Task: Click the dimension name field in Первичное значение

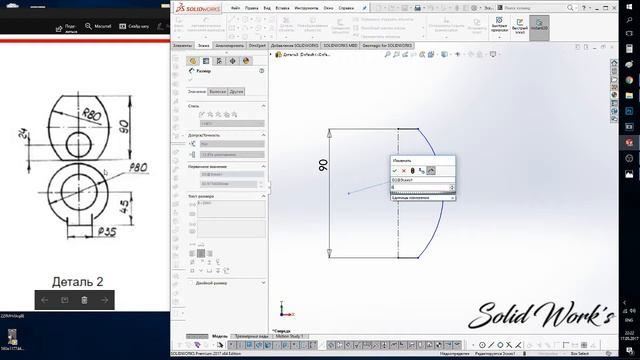Action: point(232,174)
